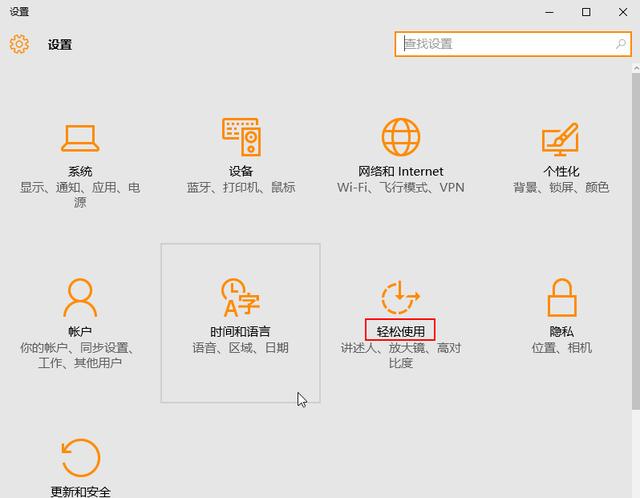The width and height of the screenshot is (640, 498).
Task: Click the description 你的帐户、同步设置、工作、其他用户
Action: [77, 355]
